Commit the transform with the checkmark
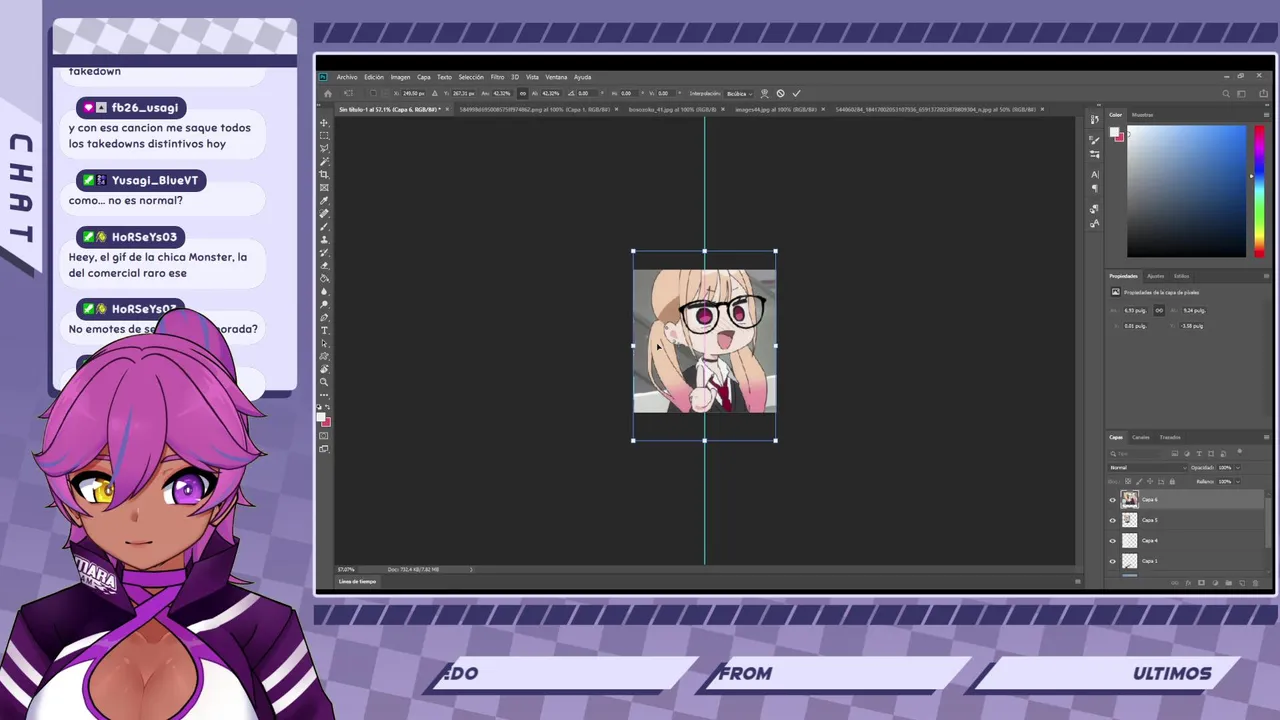This screenshot has height=720, width=1280. pos(797,93)
